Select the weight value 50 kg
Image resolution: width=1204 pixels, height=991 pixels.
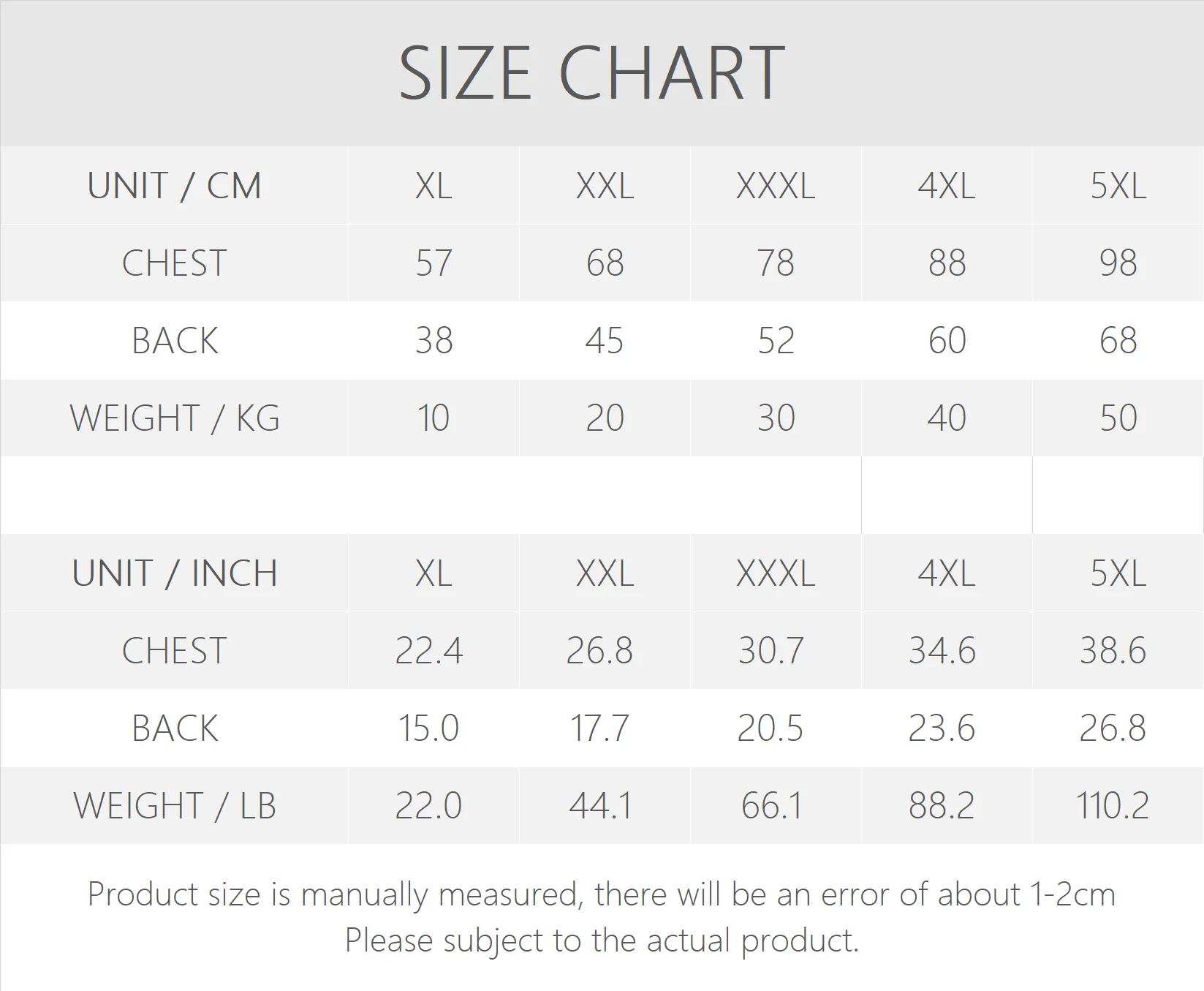(1117, 418)
